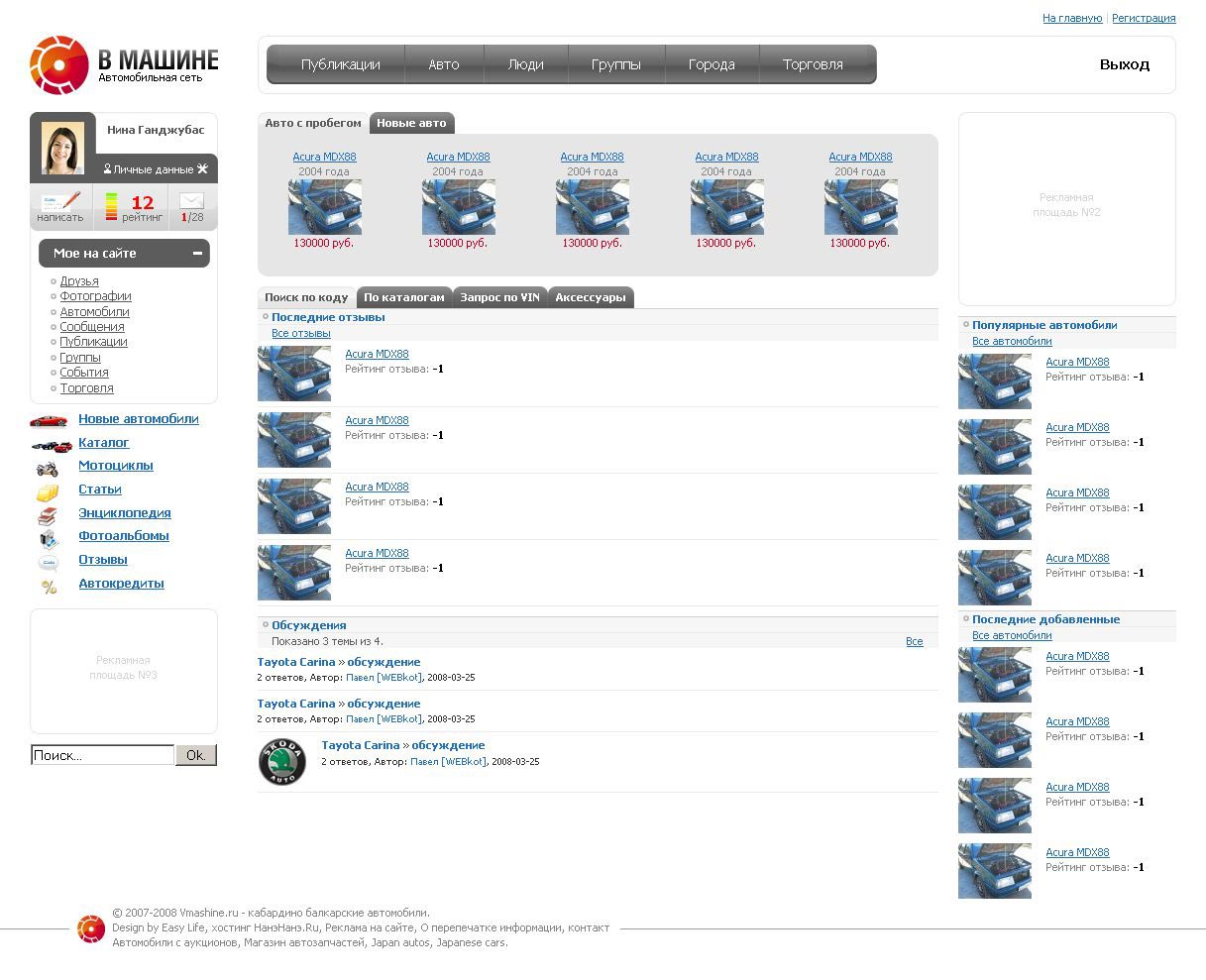1206x980 pixels.
Task: Click the write message pencil icon
Action: 60,201
